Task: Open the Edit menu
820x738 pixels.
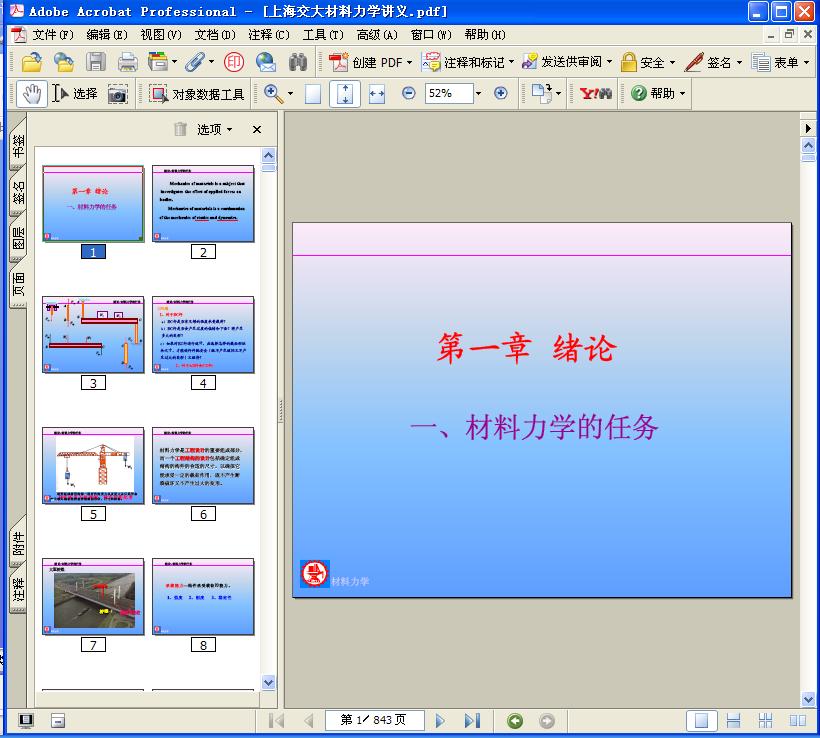Action: (x=107, y=35)
